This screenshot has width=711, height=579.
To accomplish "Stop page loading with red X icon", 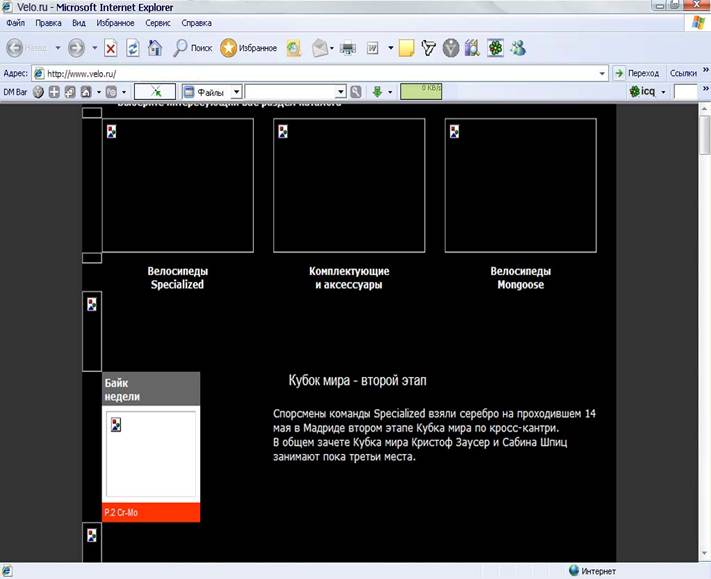I will pos(111,48).
